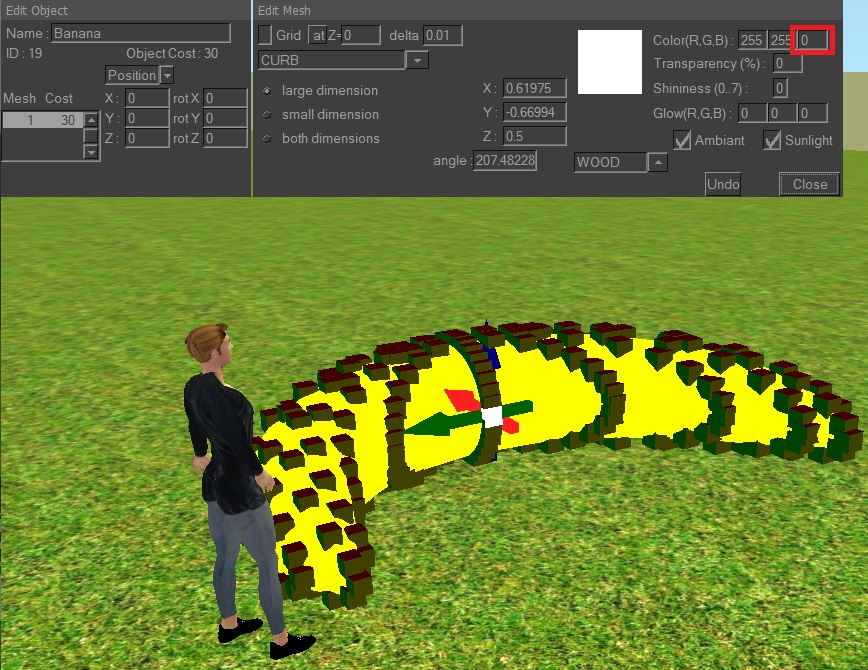
Task: Click the 'Object Cost : 30' text
Action: coord(172,53)
